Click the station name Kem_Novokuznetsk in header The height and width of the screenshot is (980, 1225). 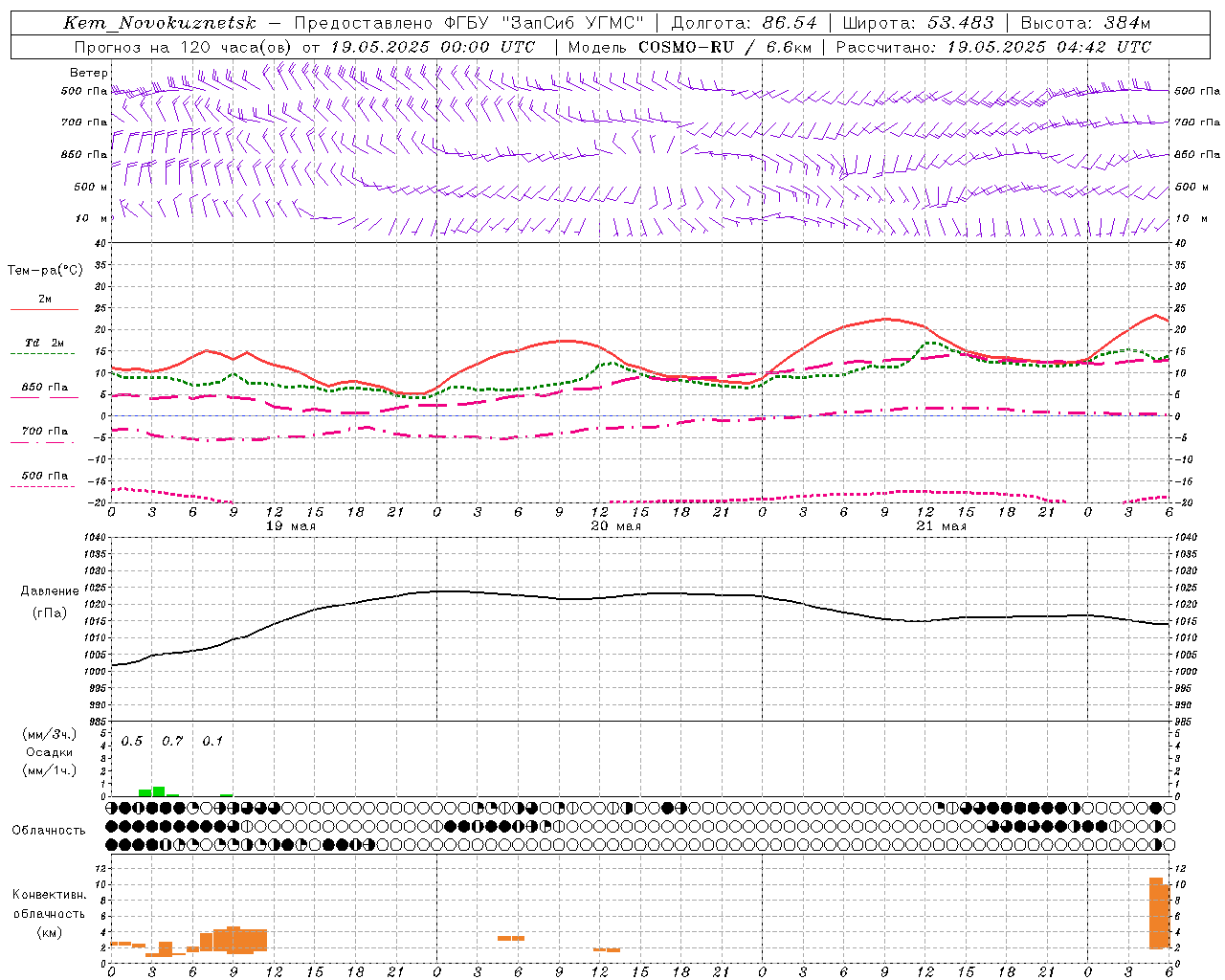(160, 23)
